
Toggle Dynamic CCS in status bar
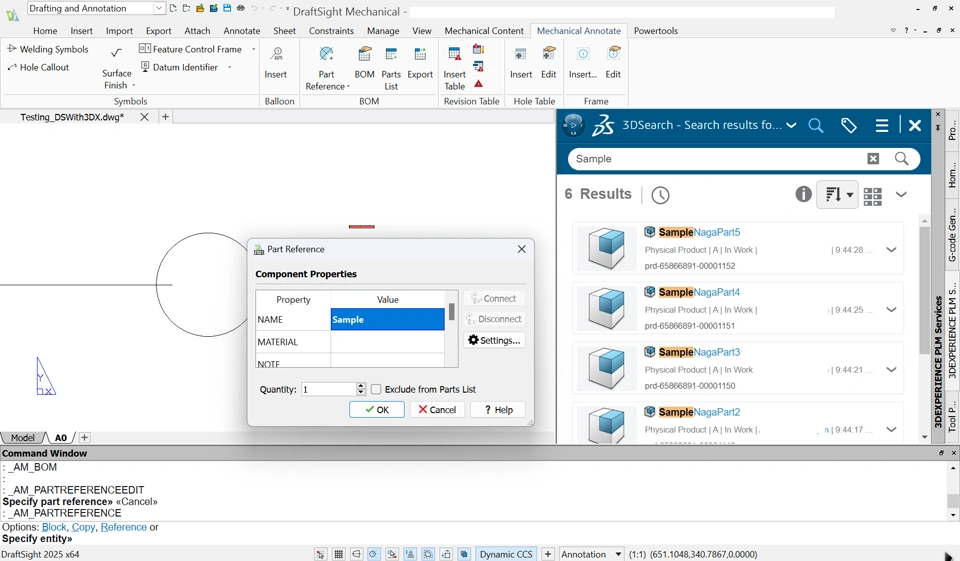pos(506,554)
